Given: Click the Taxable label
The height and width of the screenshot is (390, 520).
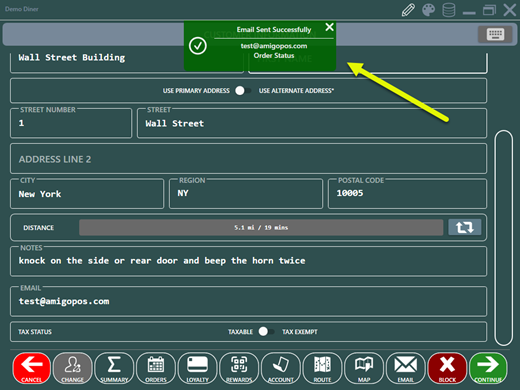Looking at the screenshot, I should pyautogui.click(x=240, y=332).
